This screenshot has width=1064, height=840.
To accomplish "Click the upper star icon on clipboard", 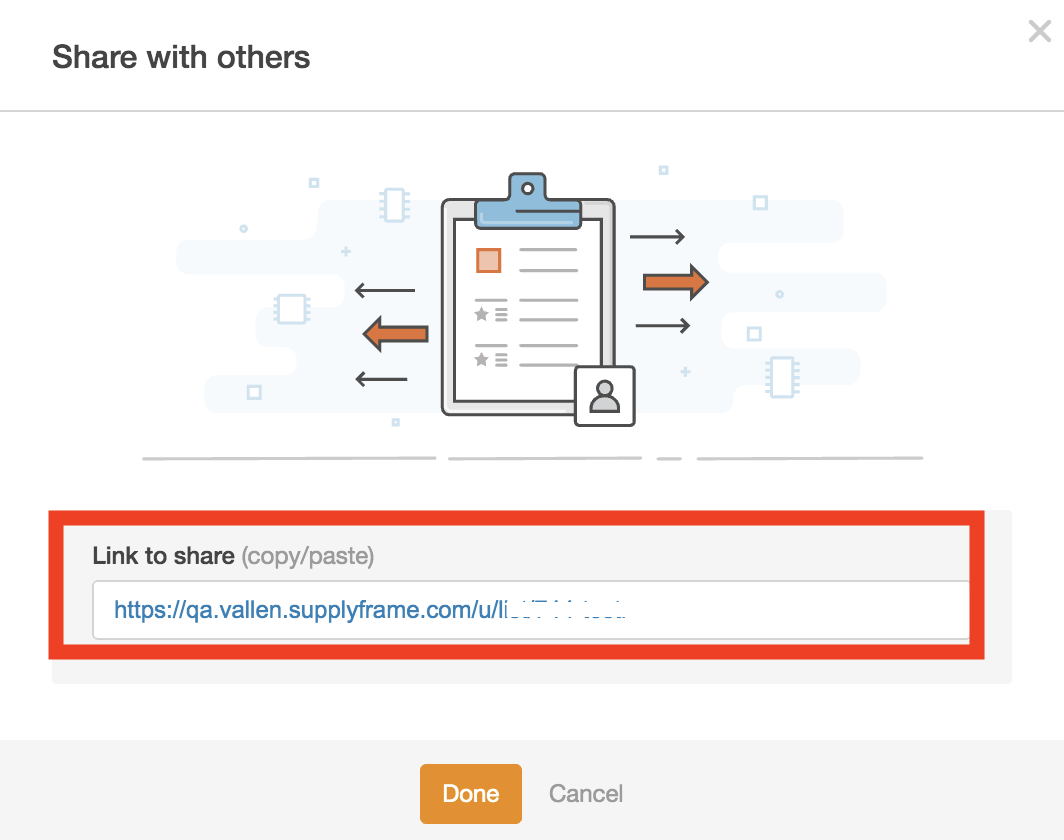I will pos(481,314).
